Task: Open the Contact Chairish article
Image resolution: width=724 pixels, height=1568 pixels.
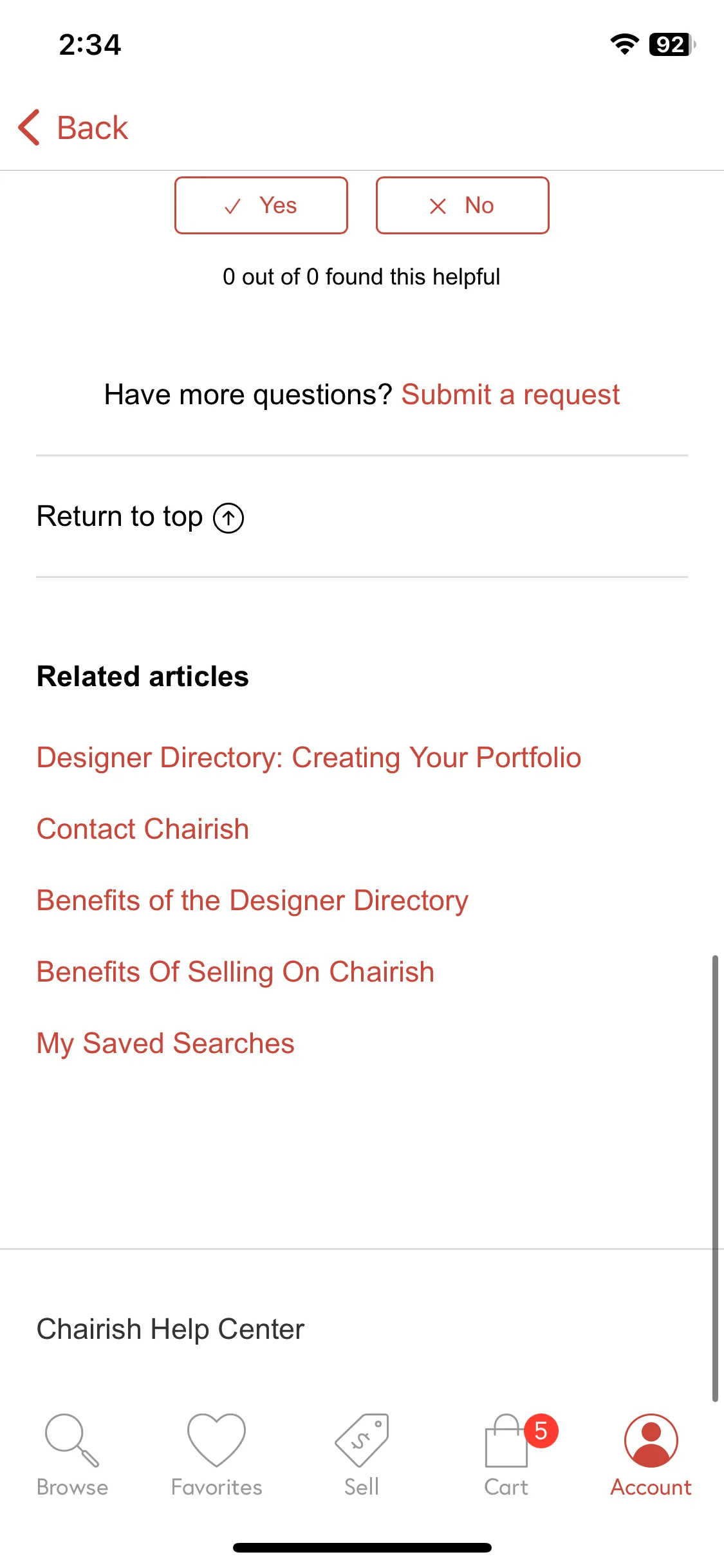Action: click(x=143, y=829)
